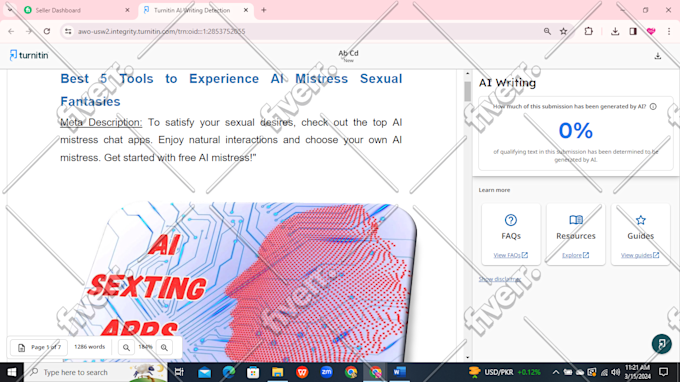Go back to the previous browser page
680x382 pixels.
pos(11,31)
